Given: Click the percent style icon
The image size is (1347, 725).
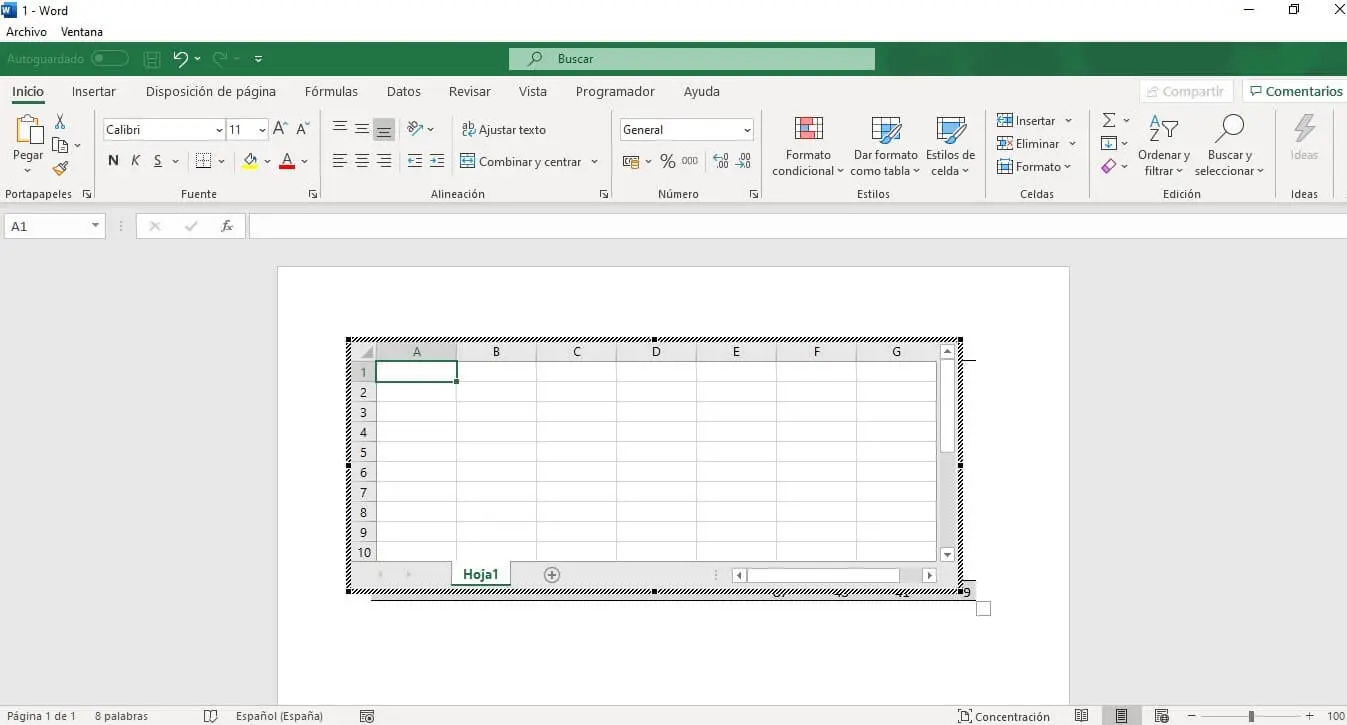Looking at the screenshot, I should coord(667,161).
